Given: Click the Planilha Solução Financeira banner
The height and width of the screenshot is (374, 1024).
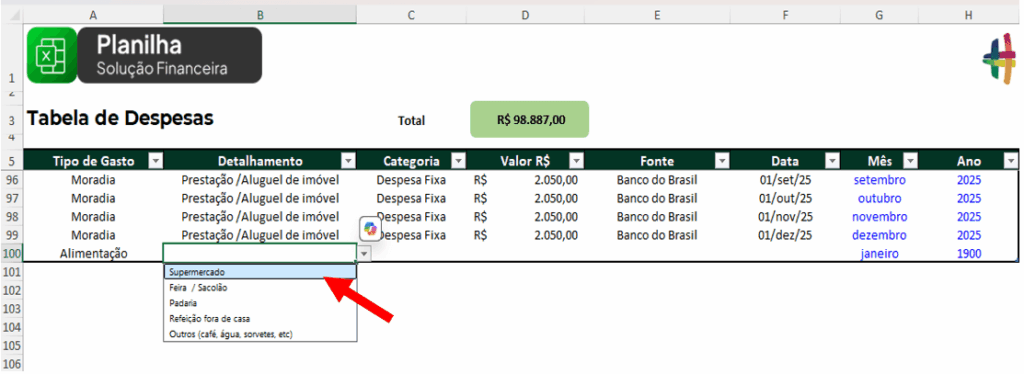Looking at the screenshot, I should point(170,55).
